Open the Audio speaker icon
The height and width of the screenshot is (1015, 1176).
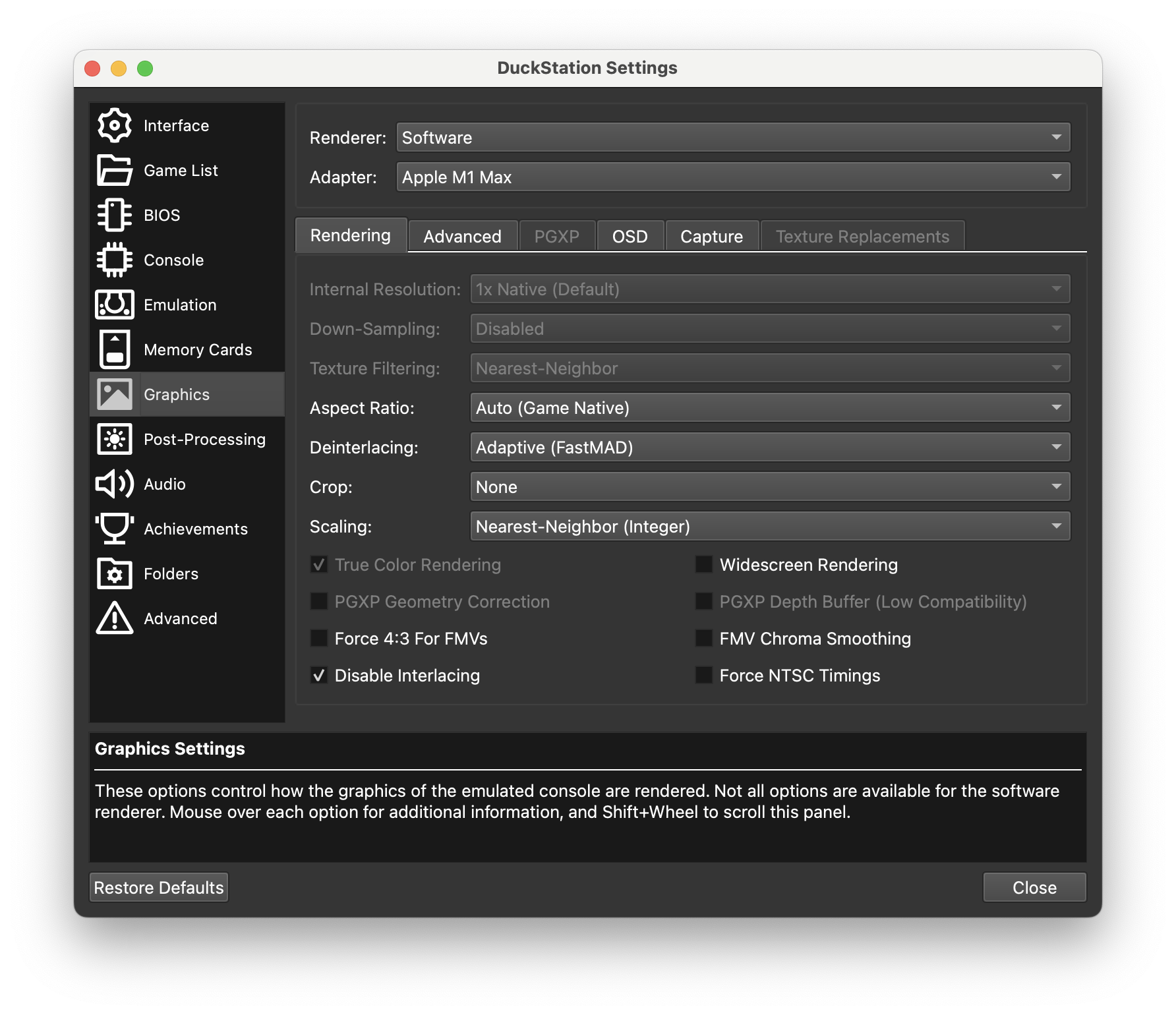pos(115,484)
